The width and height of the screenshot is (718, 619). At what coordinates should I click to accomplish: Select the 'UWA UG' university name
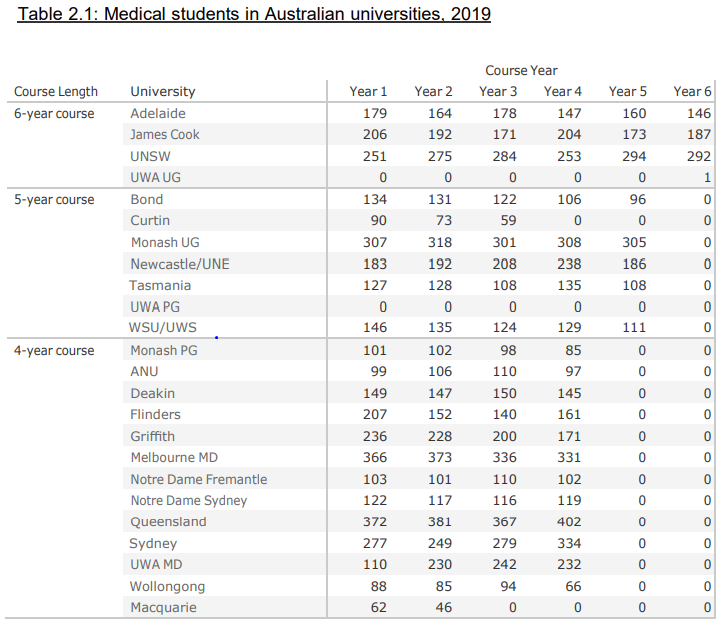[156, 178]
